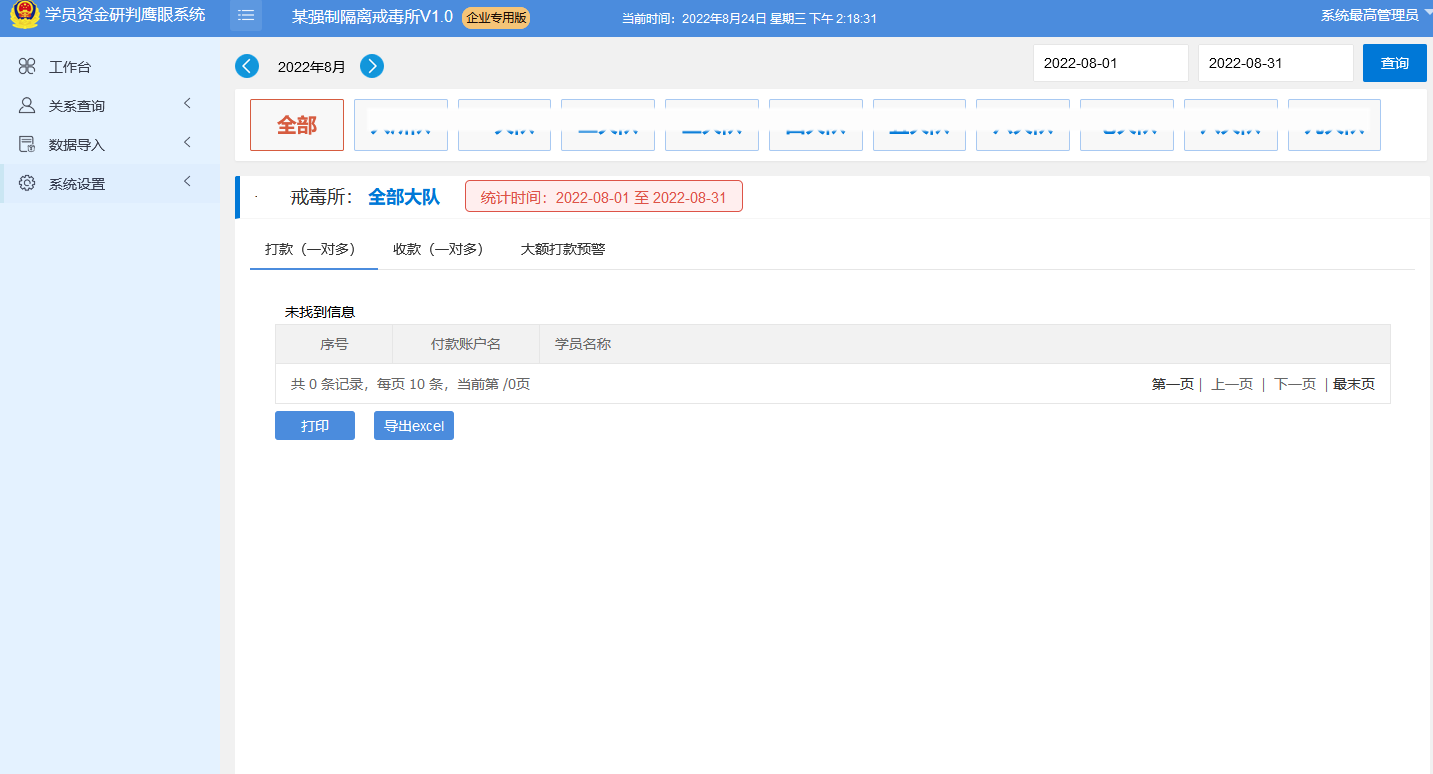Select the 全部 team filter button
The height and width of the screenshot is (774, 1433).
297,125
